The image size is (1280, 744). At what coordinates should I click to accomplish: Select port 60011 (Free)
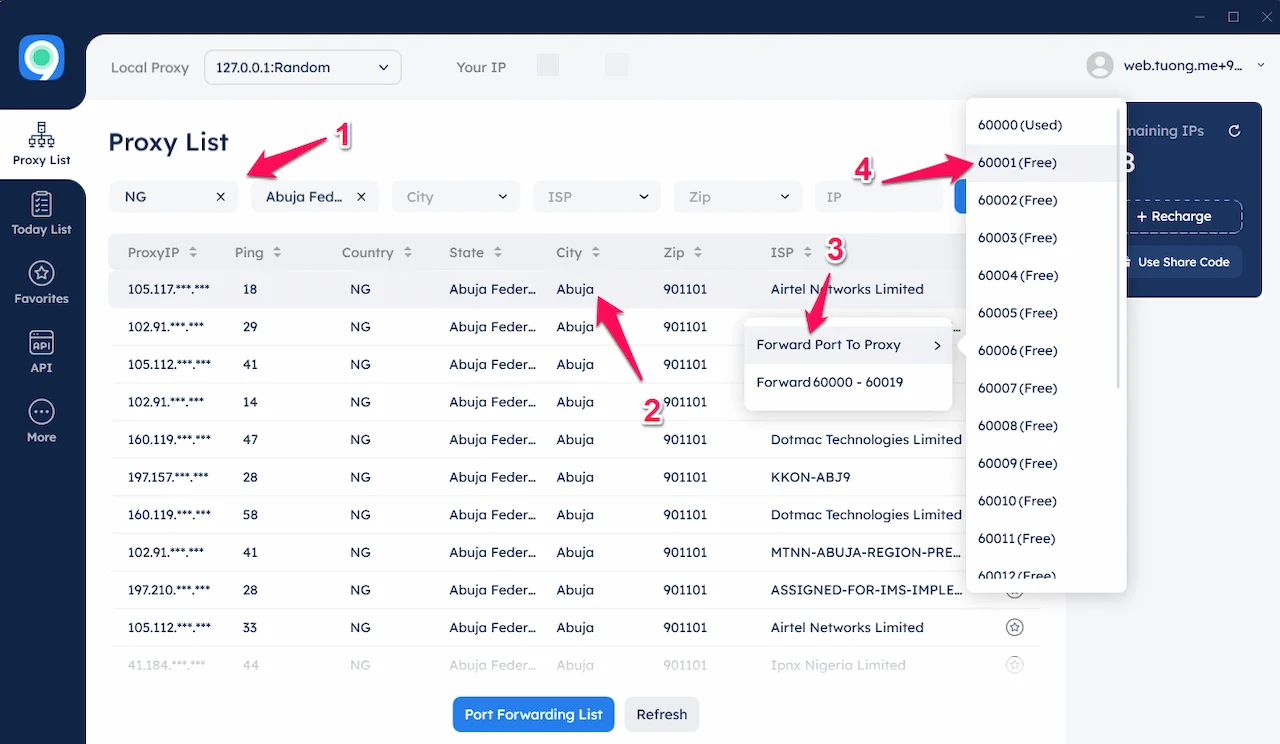[1039, 538]
